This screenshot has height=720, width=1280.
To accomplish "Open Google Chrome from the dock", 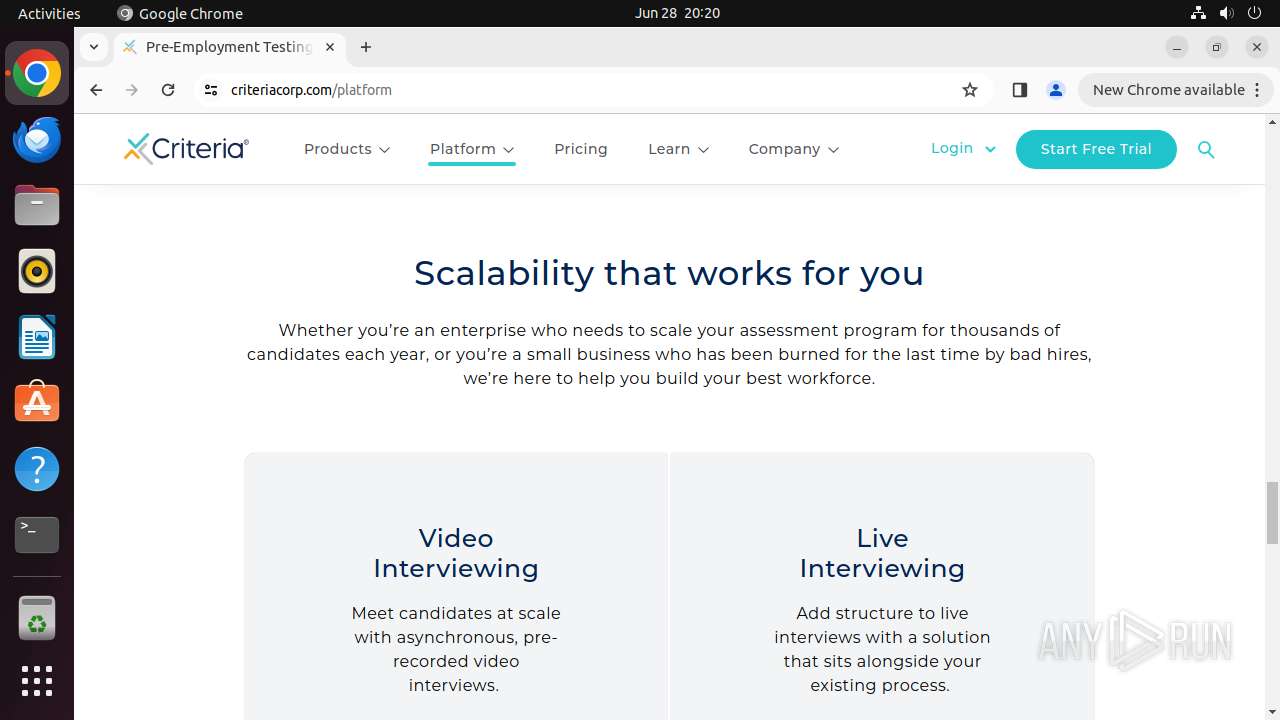I will (x=37, y=74).
